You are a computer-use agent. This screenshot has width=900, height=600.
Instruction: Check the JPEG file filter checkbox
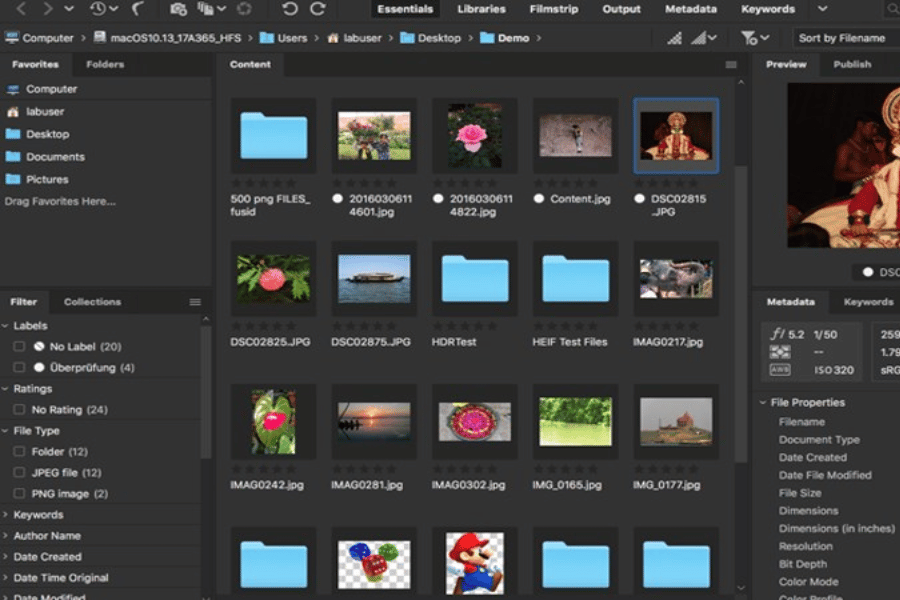coord(19,473)
